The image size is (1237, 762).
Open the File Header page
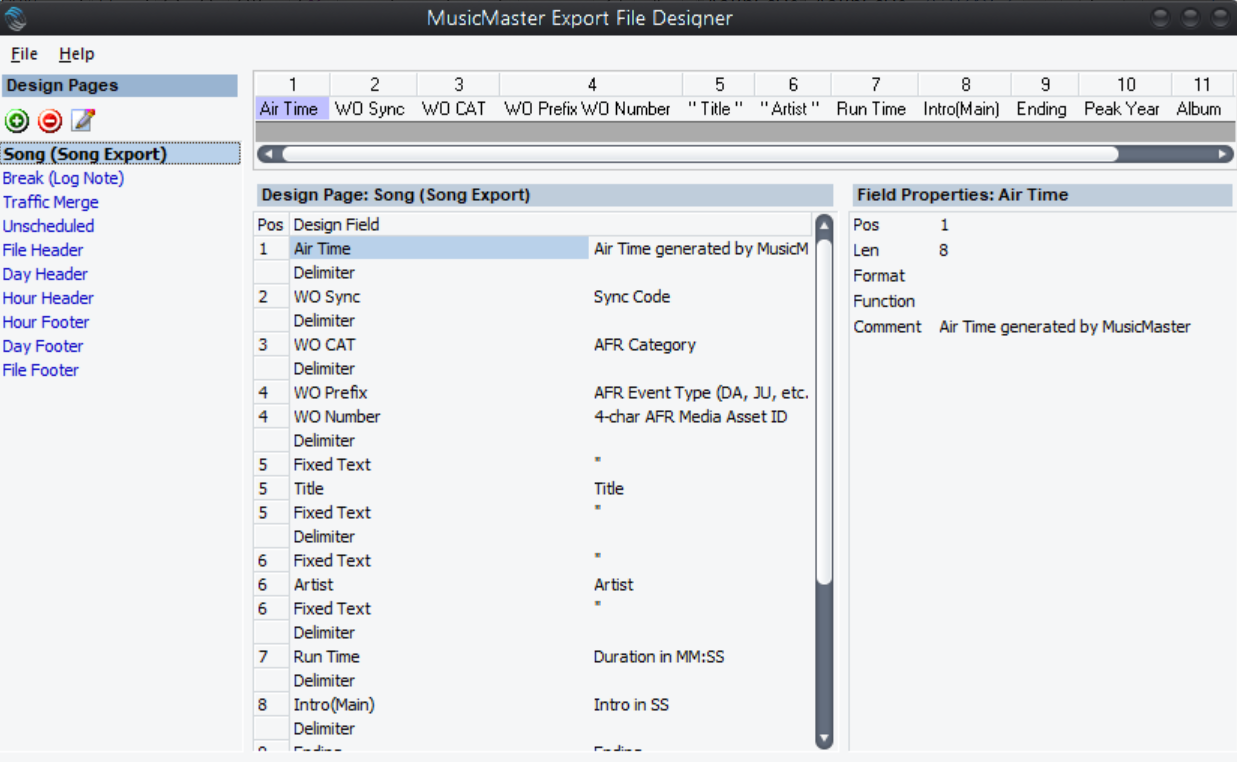[x=43, y=250]
